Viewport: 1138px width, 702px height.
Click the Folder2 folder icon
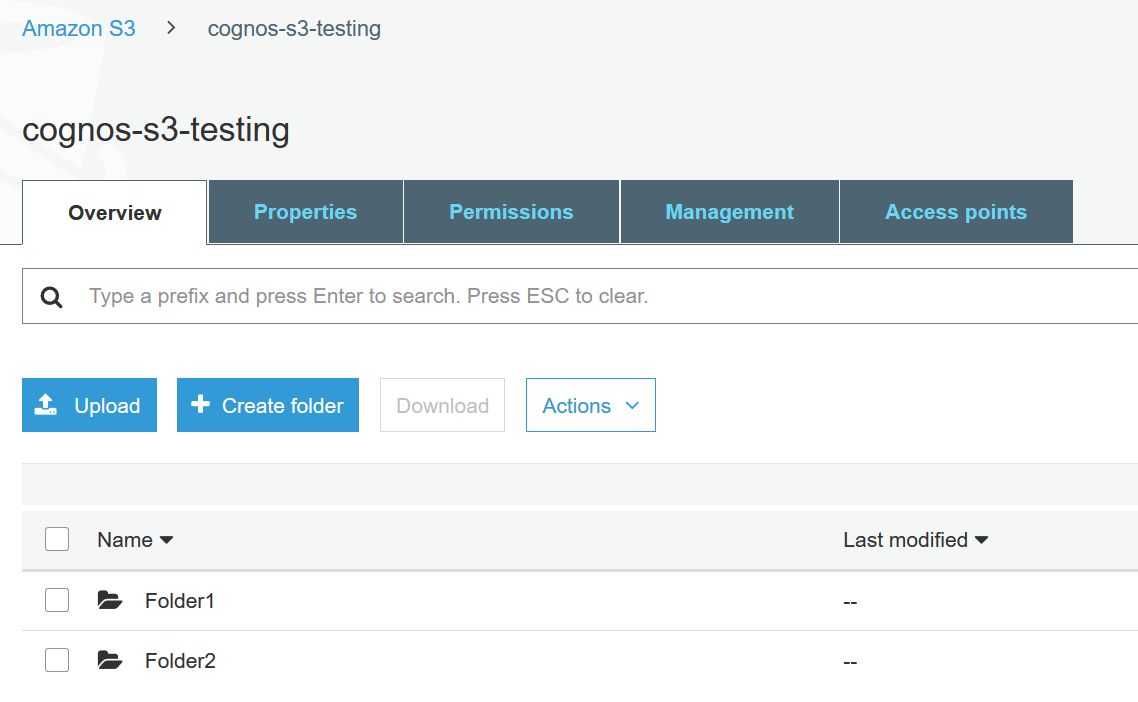point(110,660)
